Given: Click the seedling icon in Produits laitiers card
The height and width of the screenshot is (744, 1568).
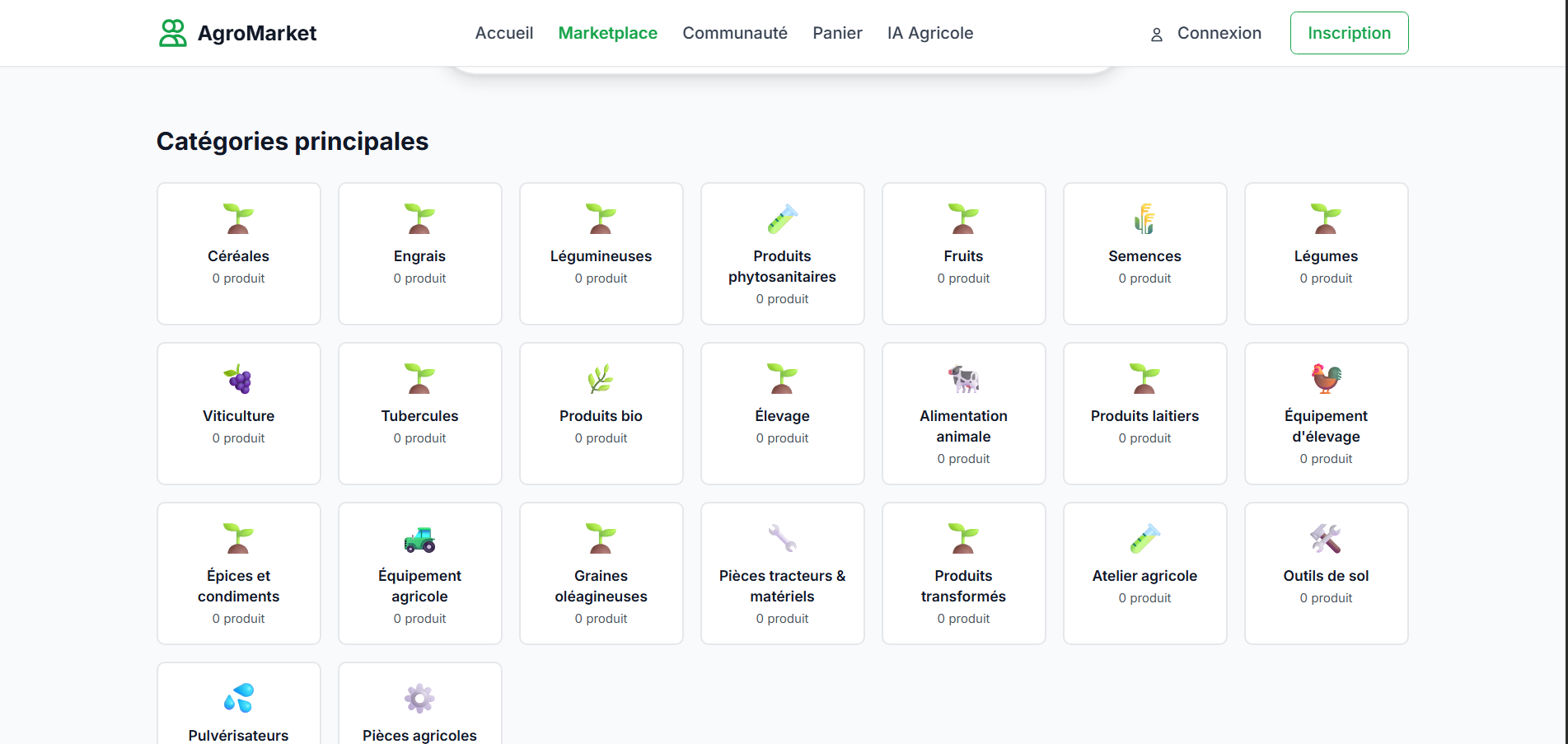Looking at the screenshot, I should [x=1145, y=379].
